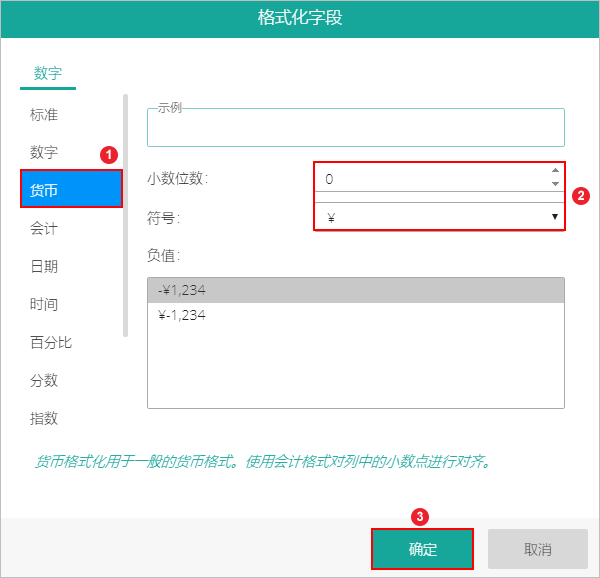
Task: Decrease decimal places with down arrow
Action: (x=555, y=185)
